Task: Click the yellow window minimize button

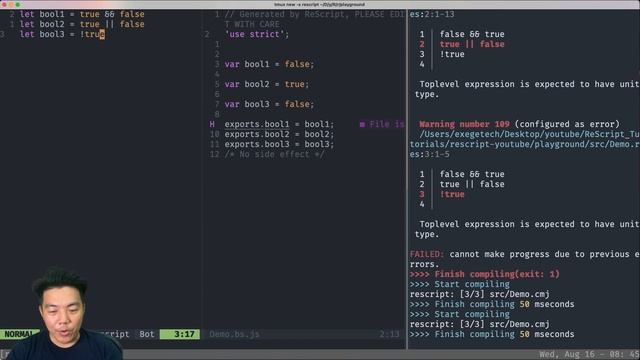Action: (x=11, y=4)
